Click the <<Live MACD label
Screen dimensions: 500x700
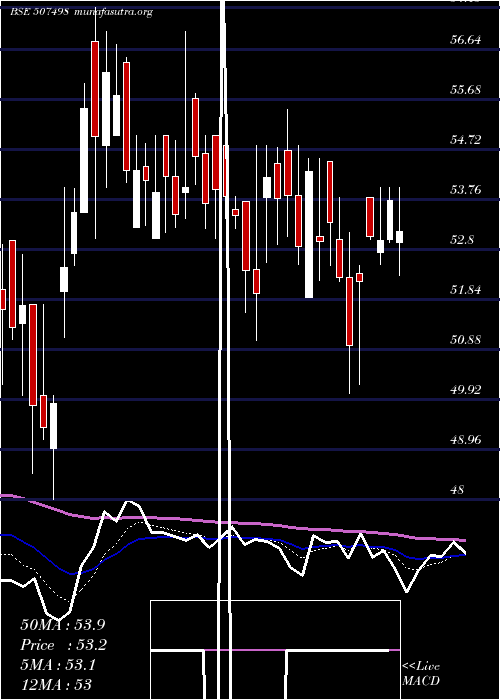pos(421,674)
